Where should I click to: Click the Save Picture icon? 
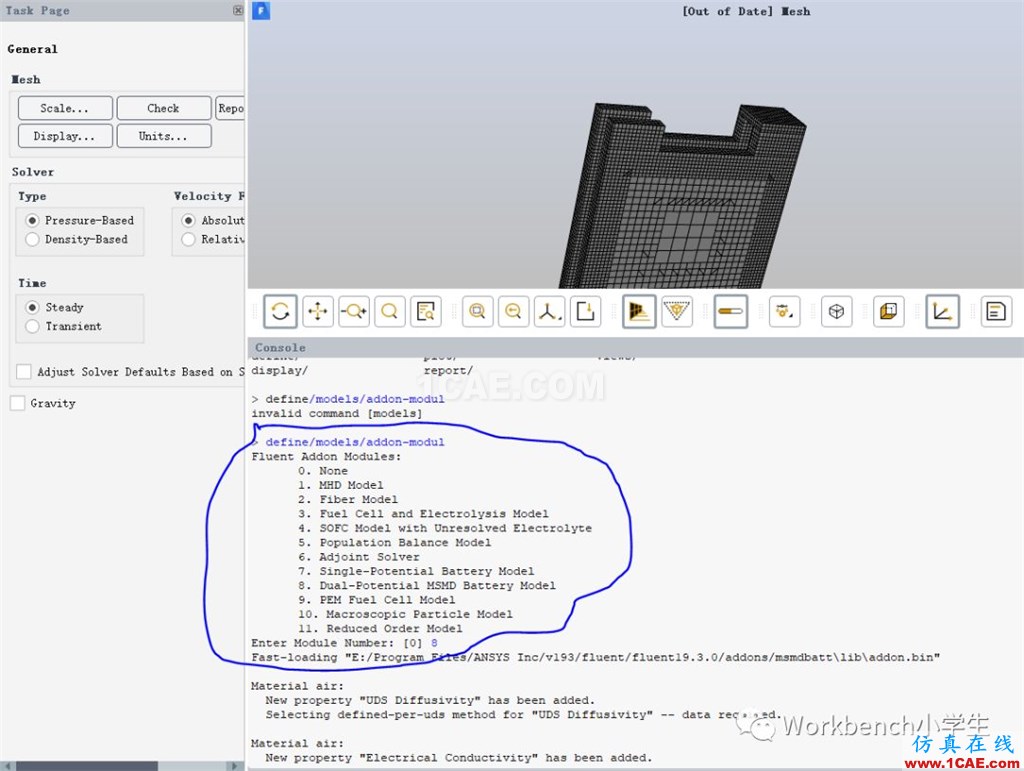coord(585,311)
